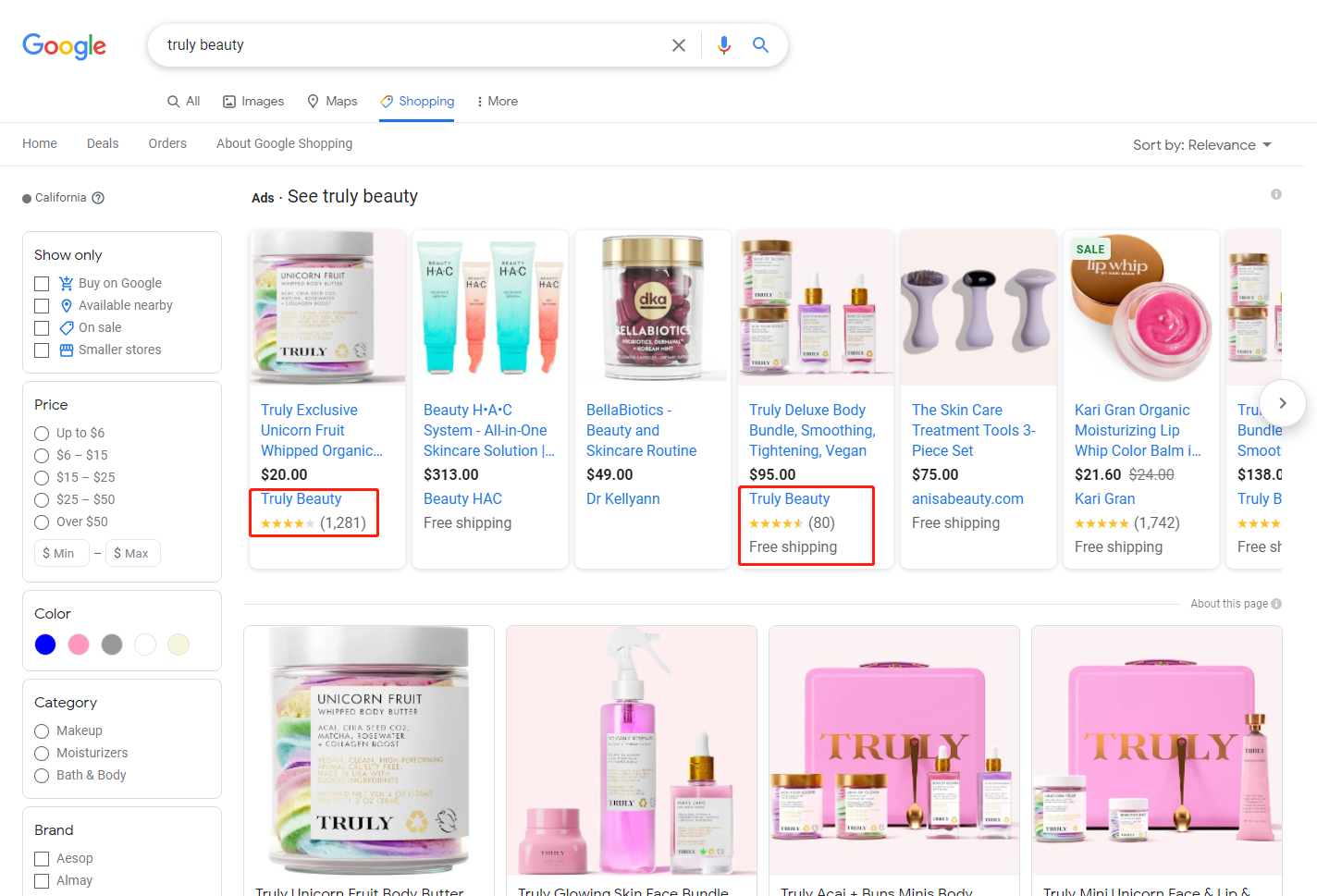Click the Google logo
The width and height of the screenshot is (1317, 896).
(x=64, y=45)
